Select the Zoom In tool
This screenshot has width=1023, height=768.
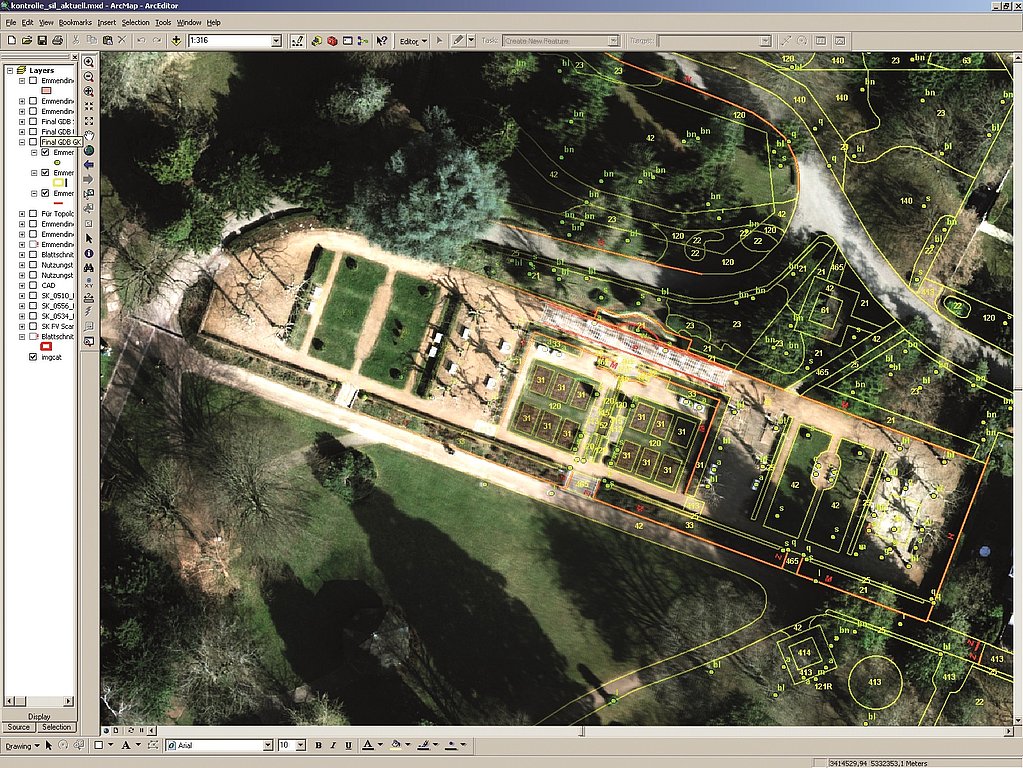pyautogui.click(x=89, y=62)
